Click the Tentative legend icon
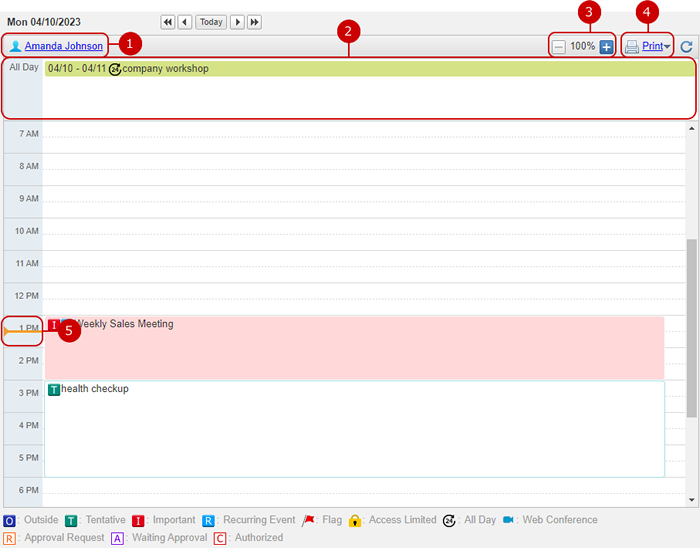Screen dimensions: 700x548 [71, 521]
